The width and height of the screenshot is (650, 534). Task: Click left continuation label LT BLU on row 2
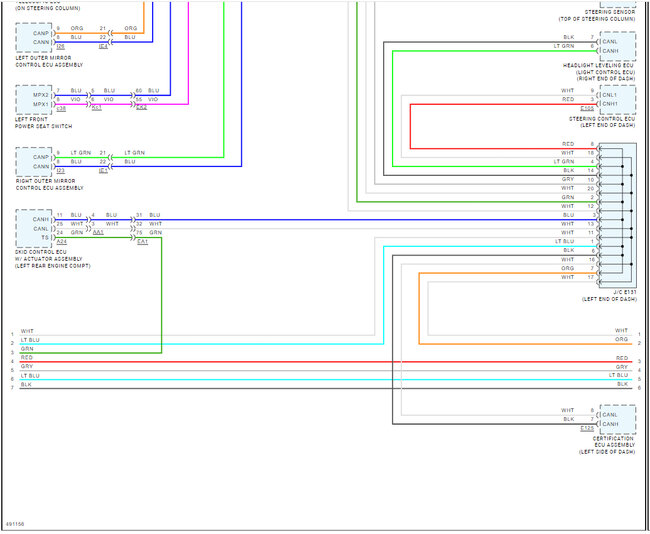coord(30,340)
